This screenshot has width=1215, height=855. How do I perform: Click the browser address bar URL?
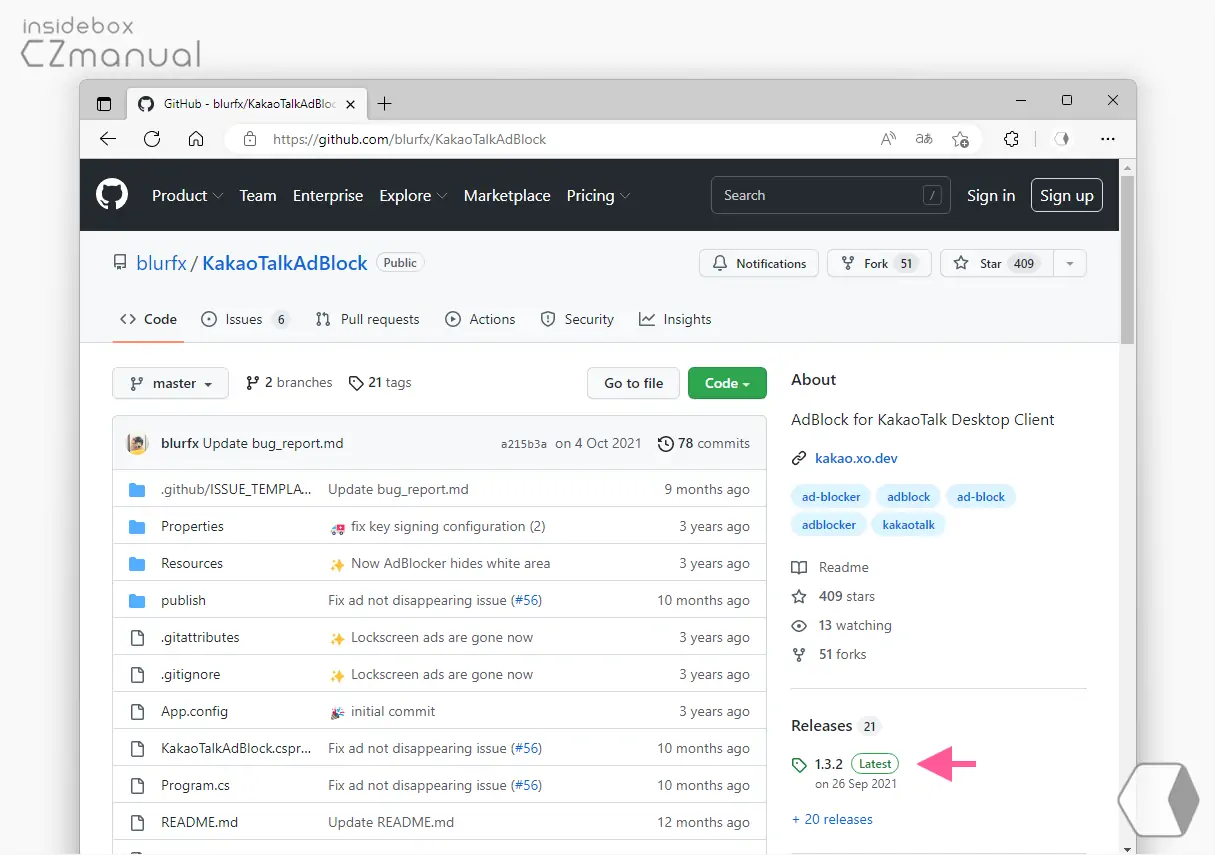(x=410, y=139)
